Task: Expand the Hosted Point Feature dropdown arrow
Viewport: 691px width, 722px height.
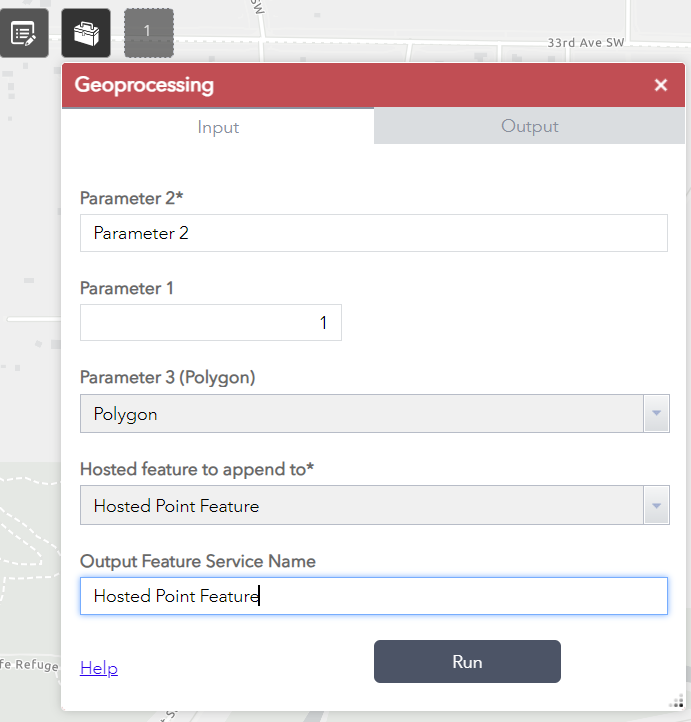Action: 656,506
